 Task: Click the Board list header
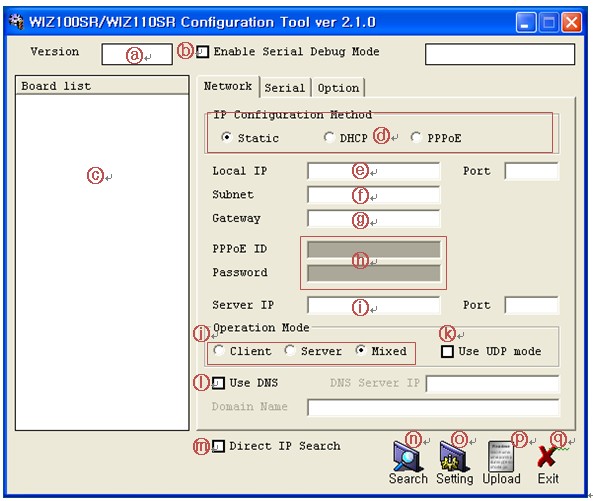pyautogui.click(x=102, y=86)
